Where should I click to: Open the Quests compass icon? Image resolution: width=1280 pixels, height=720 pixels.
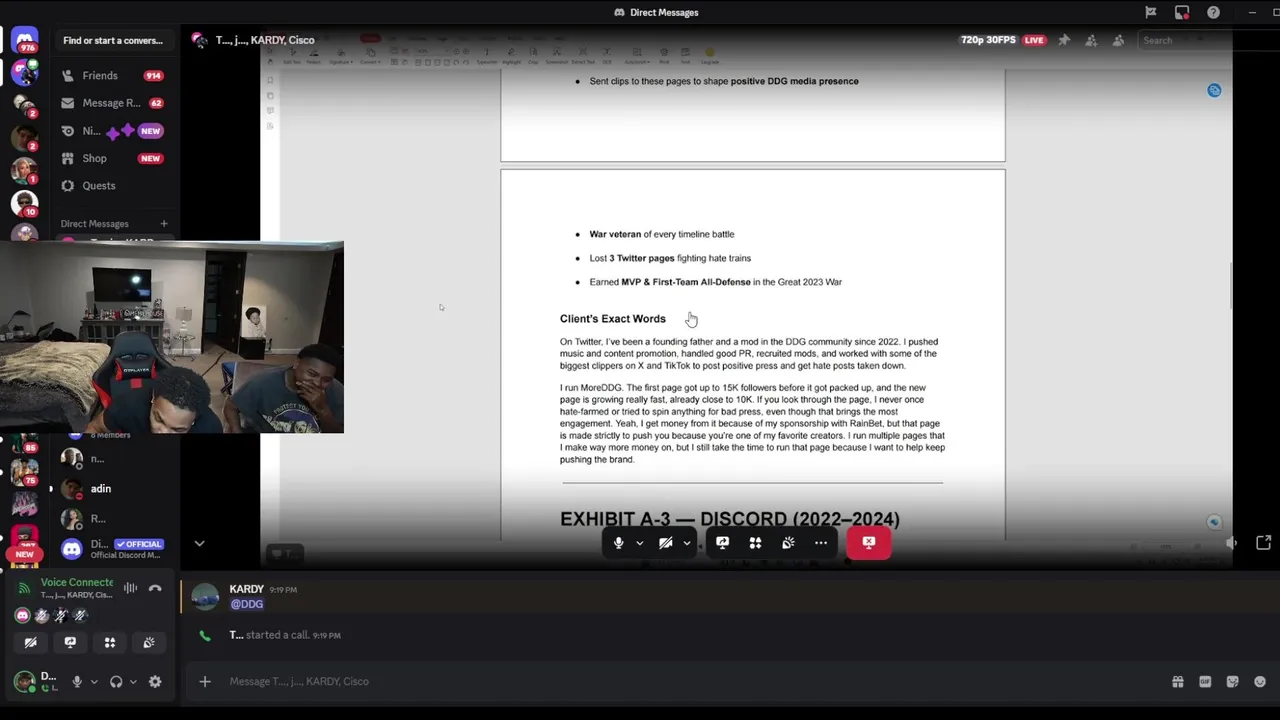(x=68, y=186)
